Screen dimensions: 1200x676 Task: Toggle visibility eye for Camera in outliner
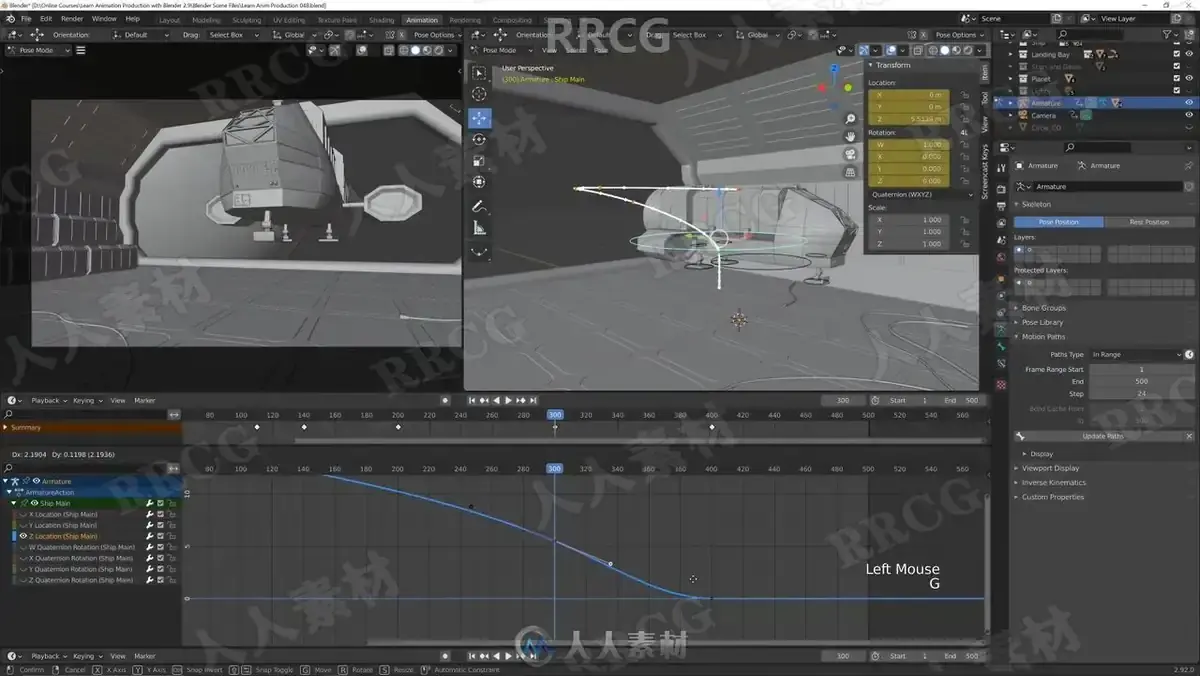click(1189, 115)
